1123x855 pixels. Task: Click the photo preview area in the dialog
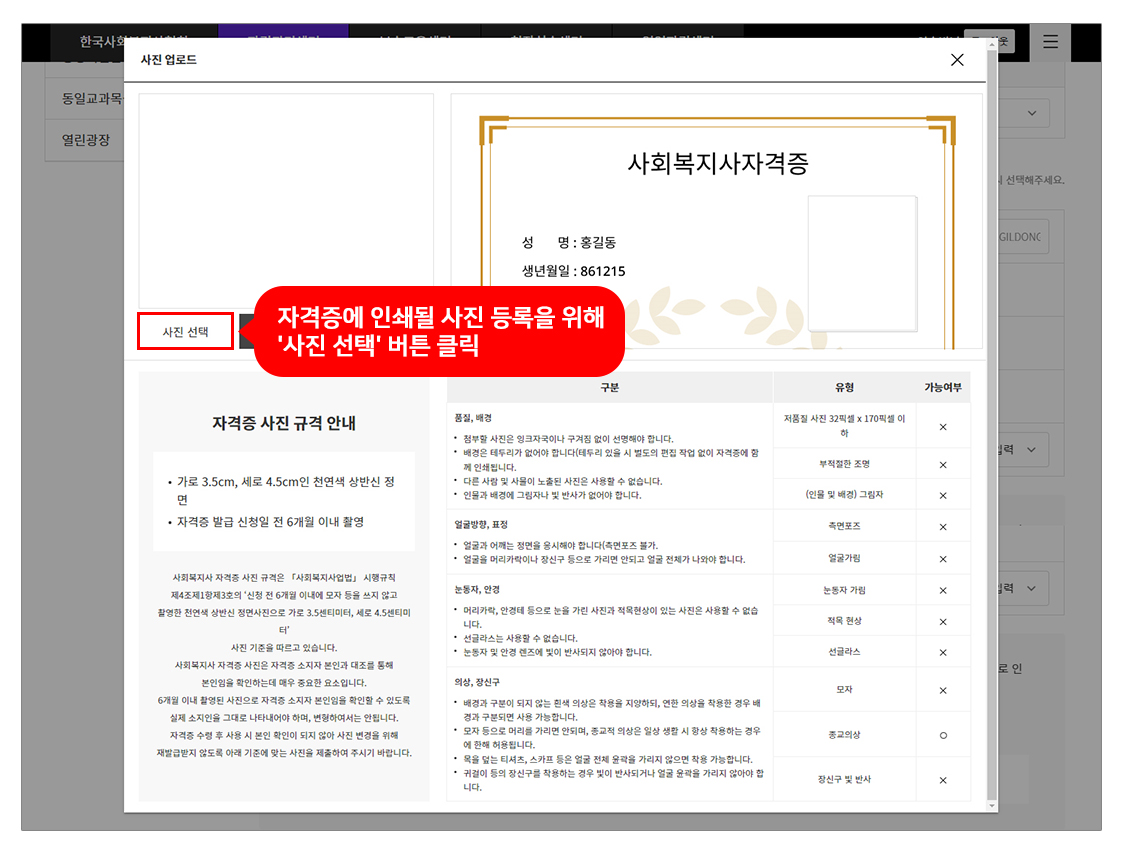286,200
